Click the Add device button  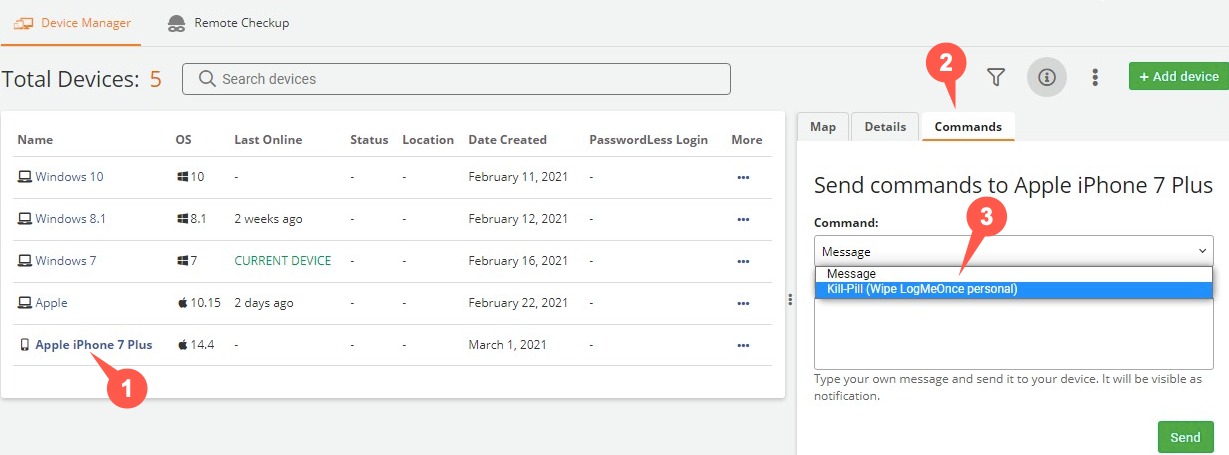[1178, 77]
